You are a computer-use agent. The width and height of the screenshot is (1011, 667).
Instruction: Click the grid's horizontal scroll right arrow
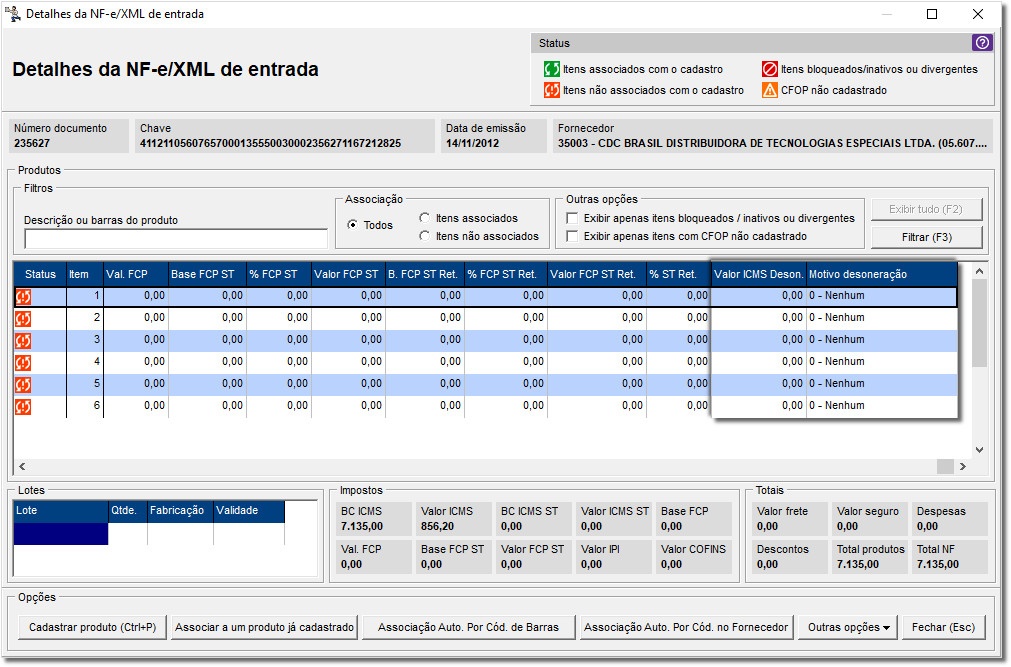(963, 466)
